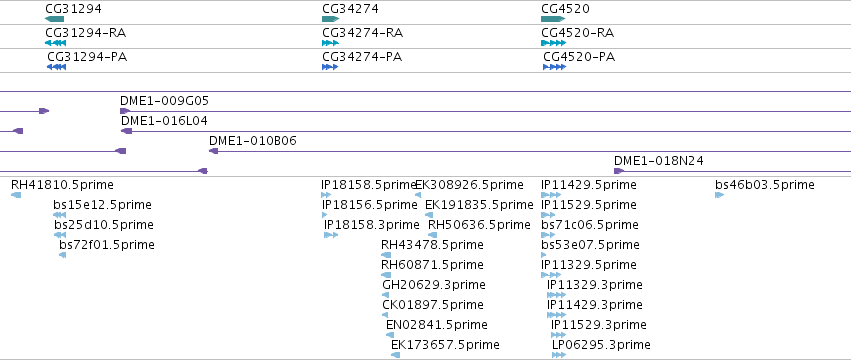Screen dimensions: 851x360
Task: Select the CG31294-RA transcript arrows
Action: 55,43
